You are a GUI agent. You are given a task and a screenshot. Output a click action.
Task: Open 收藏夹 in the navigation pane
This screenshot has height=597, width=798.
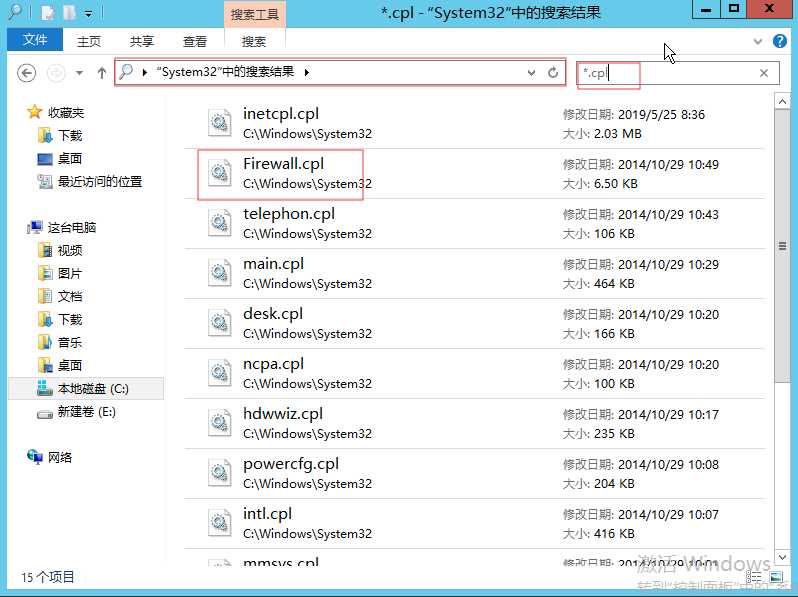(x=66, y=112)
